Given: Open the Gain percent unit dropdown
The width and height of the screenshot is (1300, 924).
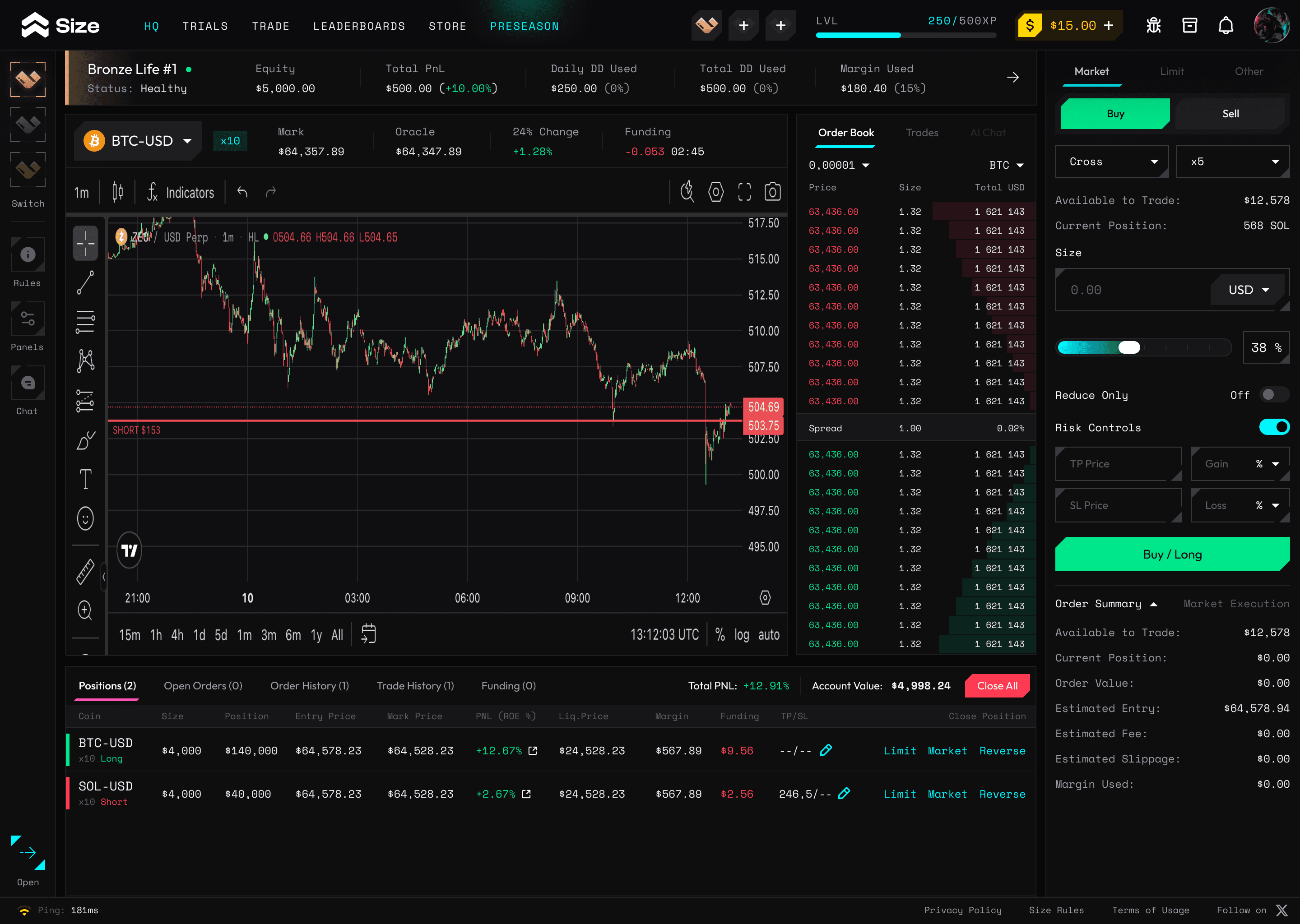Looking at the screenshot, I should 1267,464.
